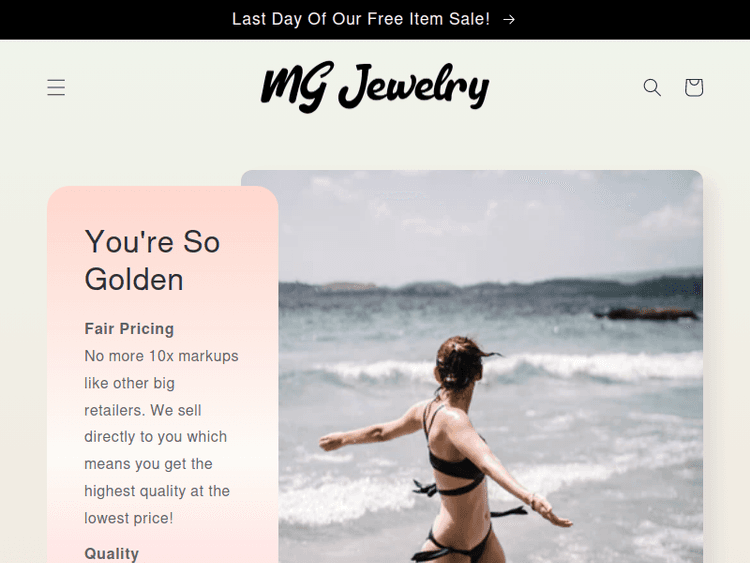
Task: Click the You're So Golden heading
Action: 152,260
